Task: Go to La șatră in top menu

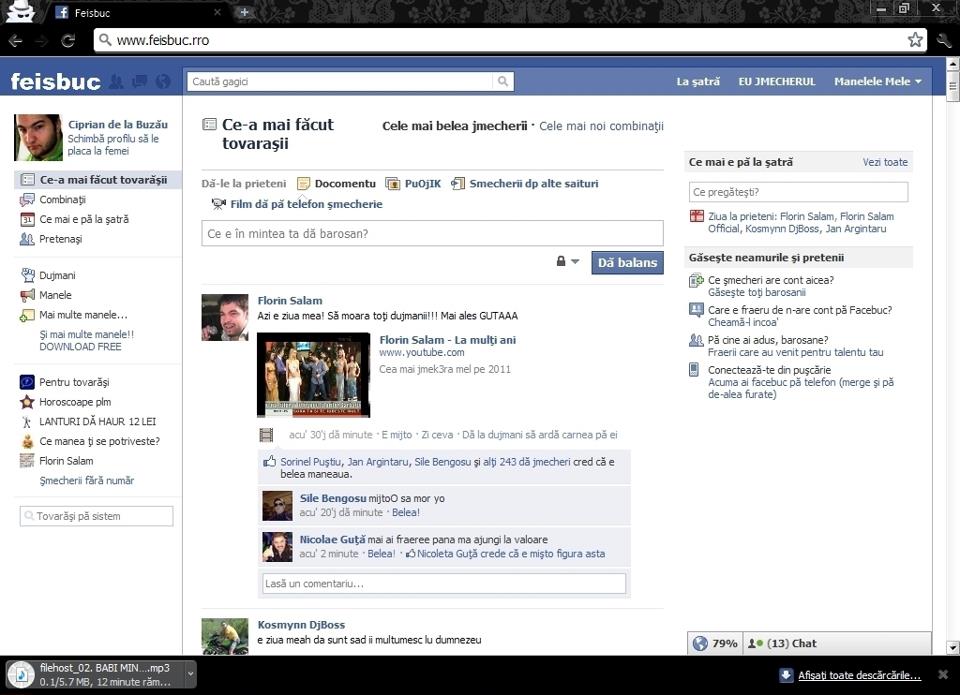Action: [x=698, y=81]
